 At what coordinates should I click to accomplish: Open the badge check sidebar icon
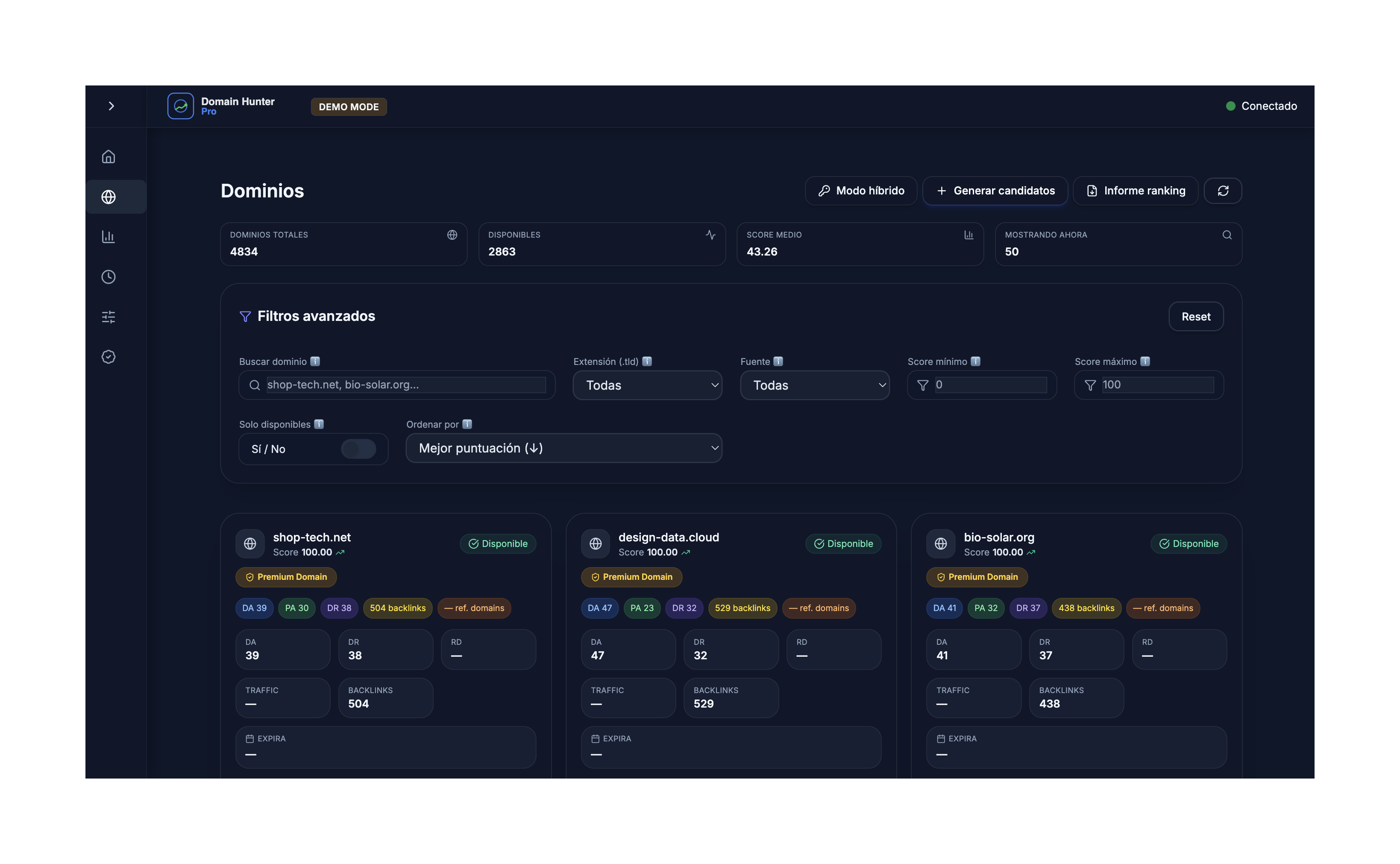click(109, 356)
